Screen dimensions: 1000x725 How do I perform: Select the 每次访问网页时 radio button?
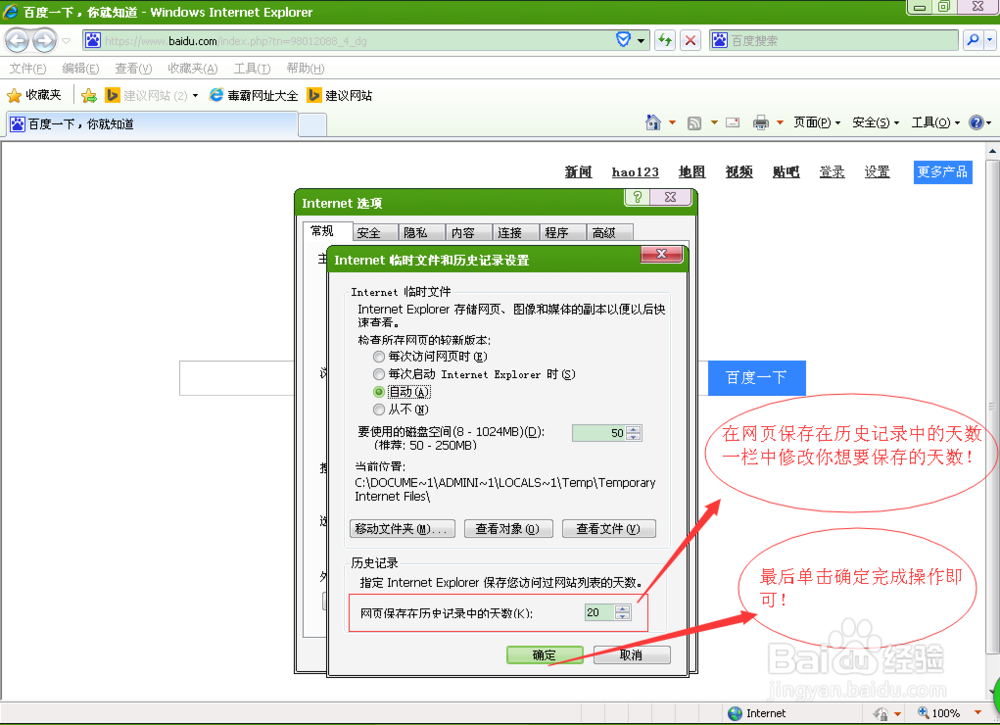[x=379, y=356]
